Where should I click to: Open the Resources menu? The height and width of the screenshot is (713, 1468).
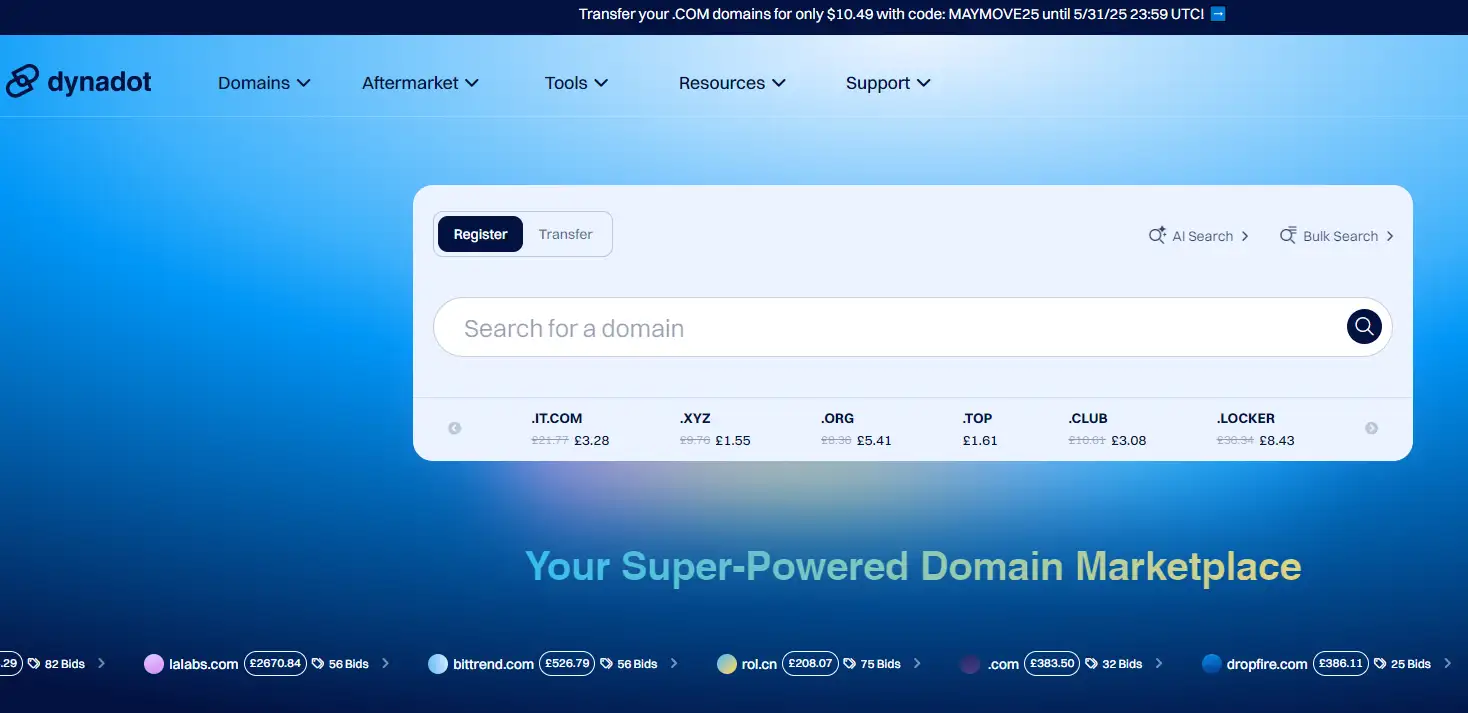click(x=732, y=83)
